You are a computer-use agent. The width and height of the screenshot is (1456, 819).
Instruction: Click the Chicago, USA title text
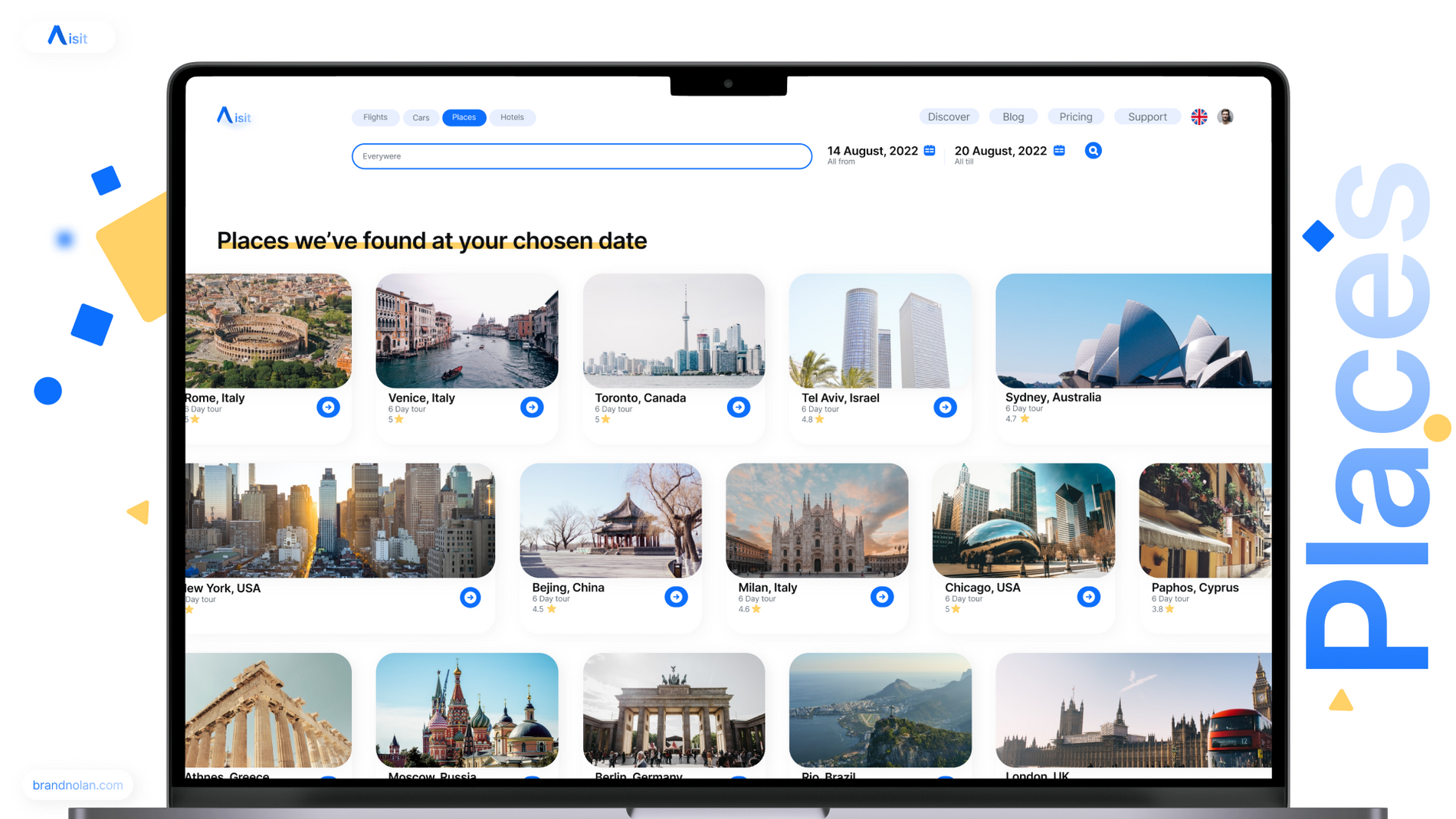click(982, 588)
